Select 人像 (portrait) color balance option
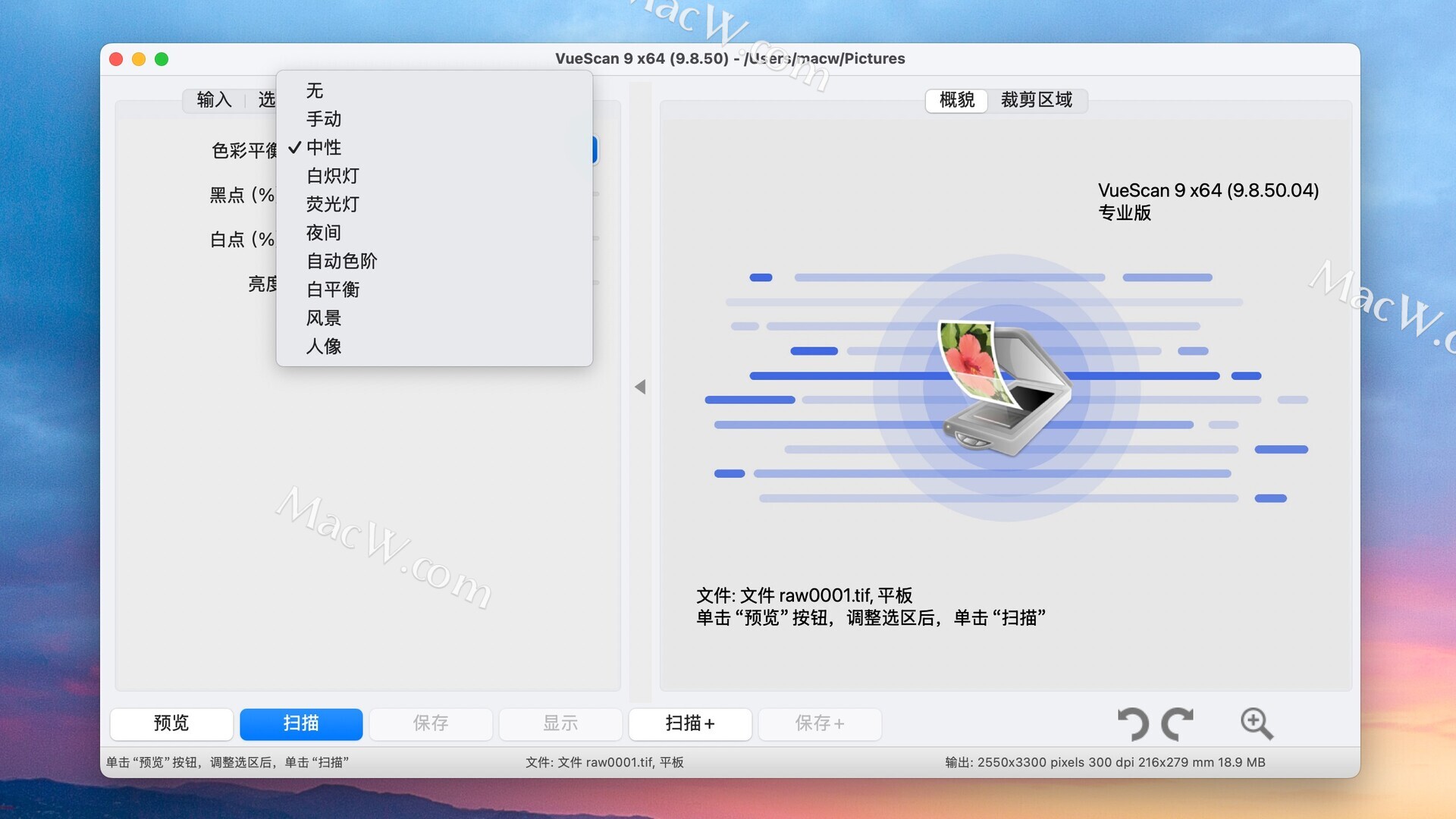 (x=324, y=347)
